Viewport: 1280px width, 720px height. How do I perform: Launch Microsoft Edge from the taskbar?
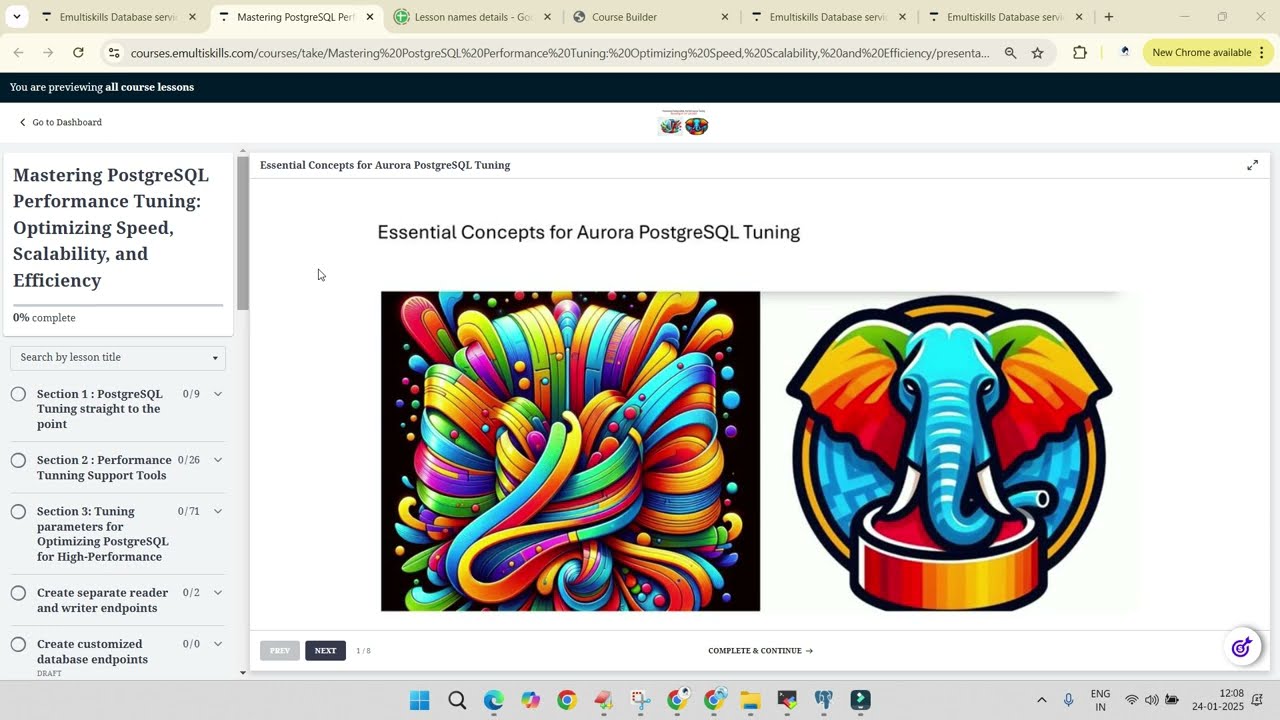[x=494, y=700]
